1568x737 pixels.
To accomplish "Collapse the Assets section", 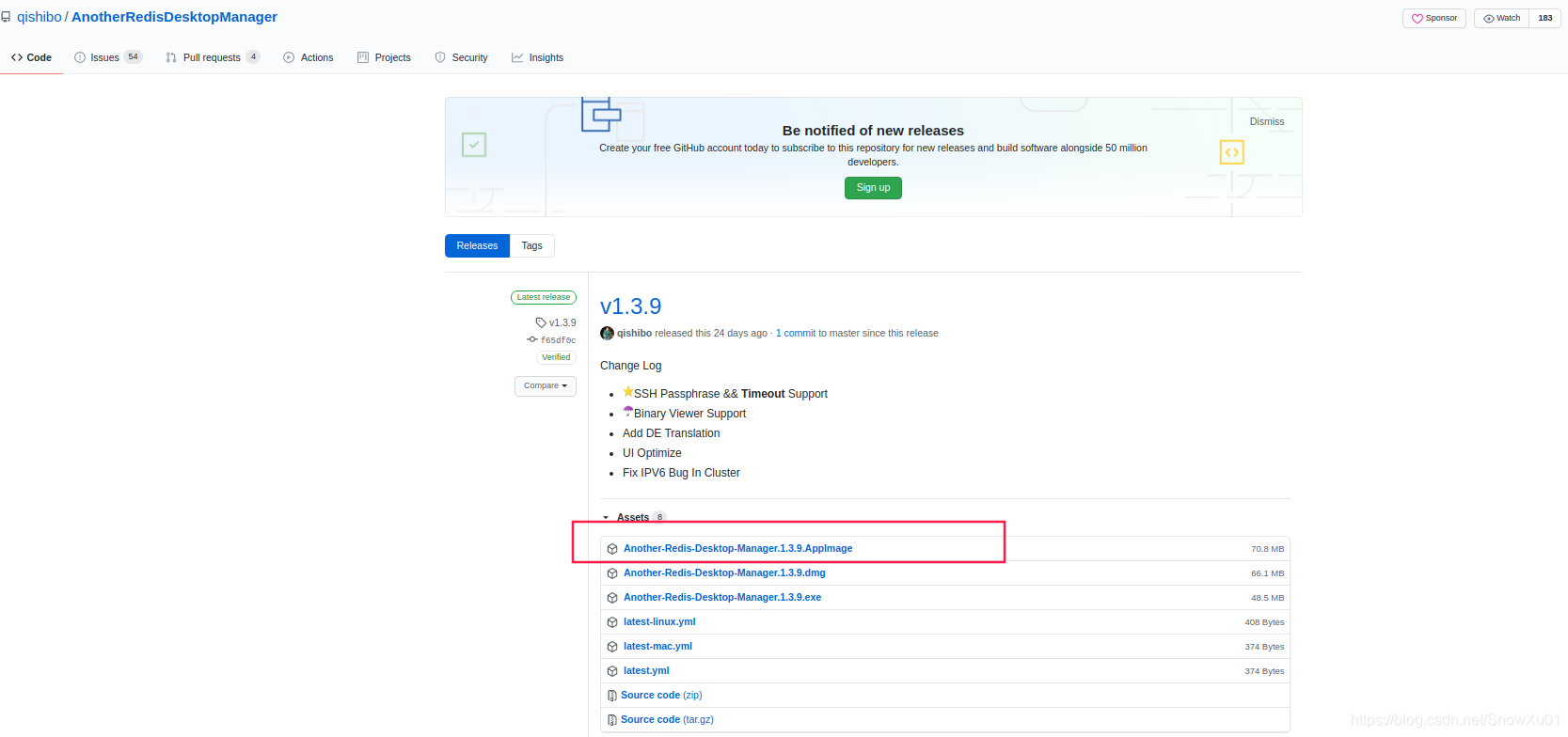I will (633, 517).
